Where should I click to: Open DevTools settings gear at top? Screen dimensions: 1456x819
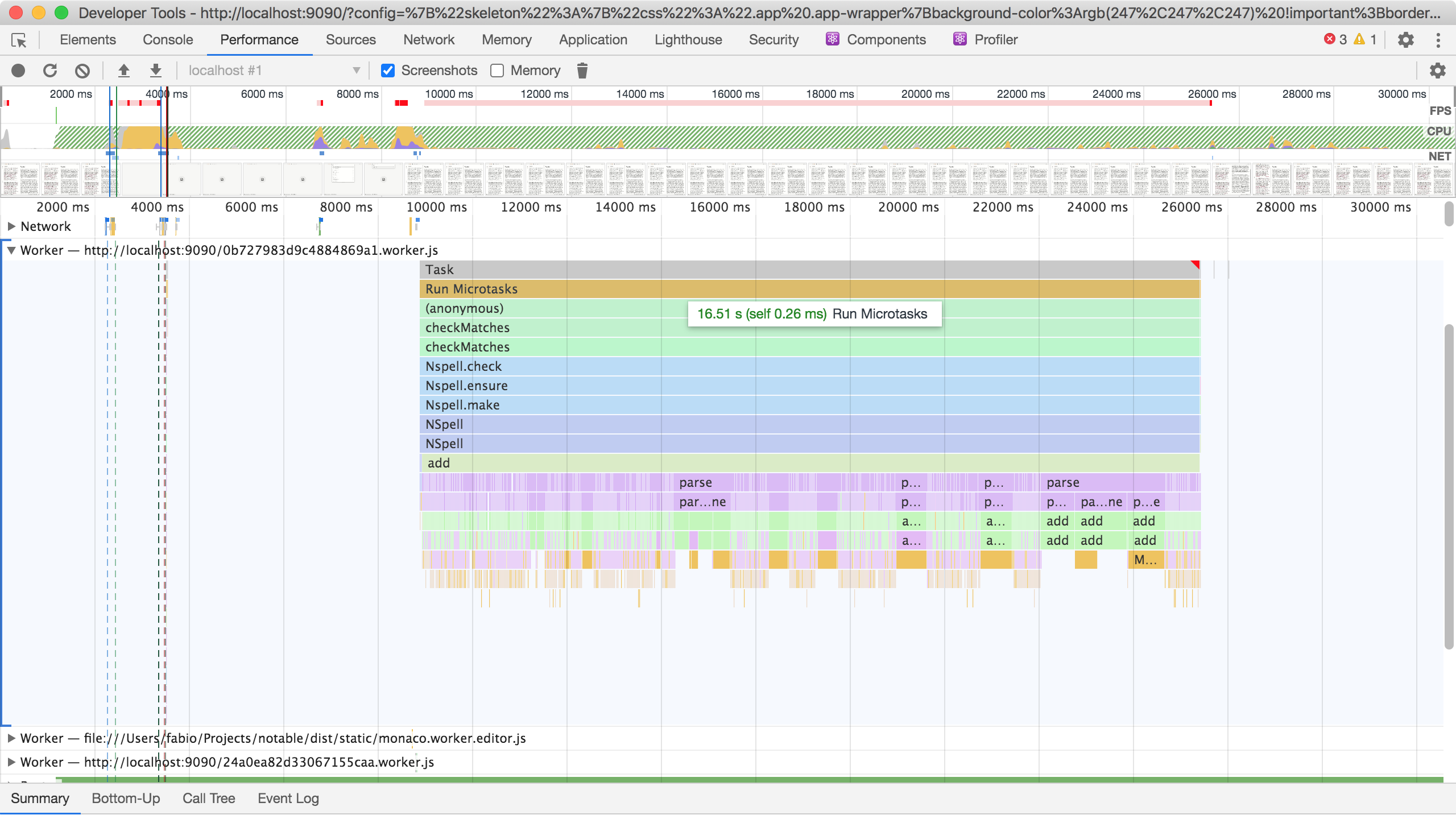[x=1405, y=40]
